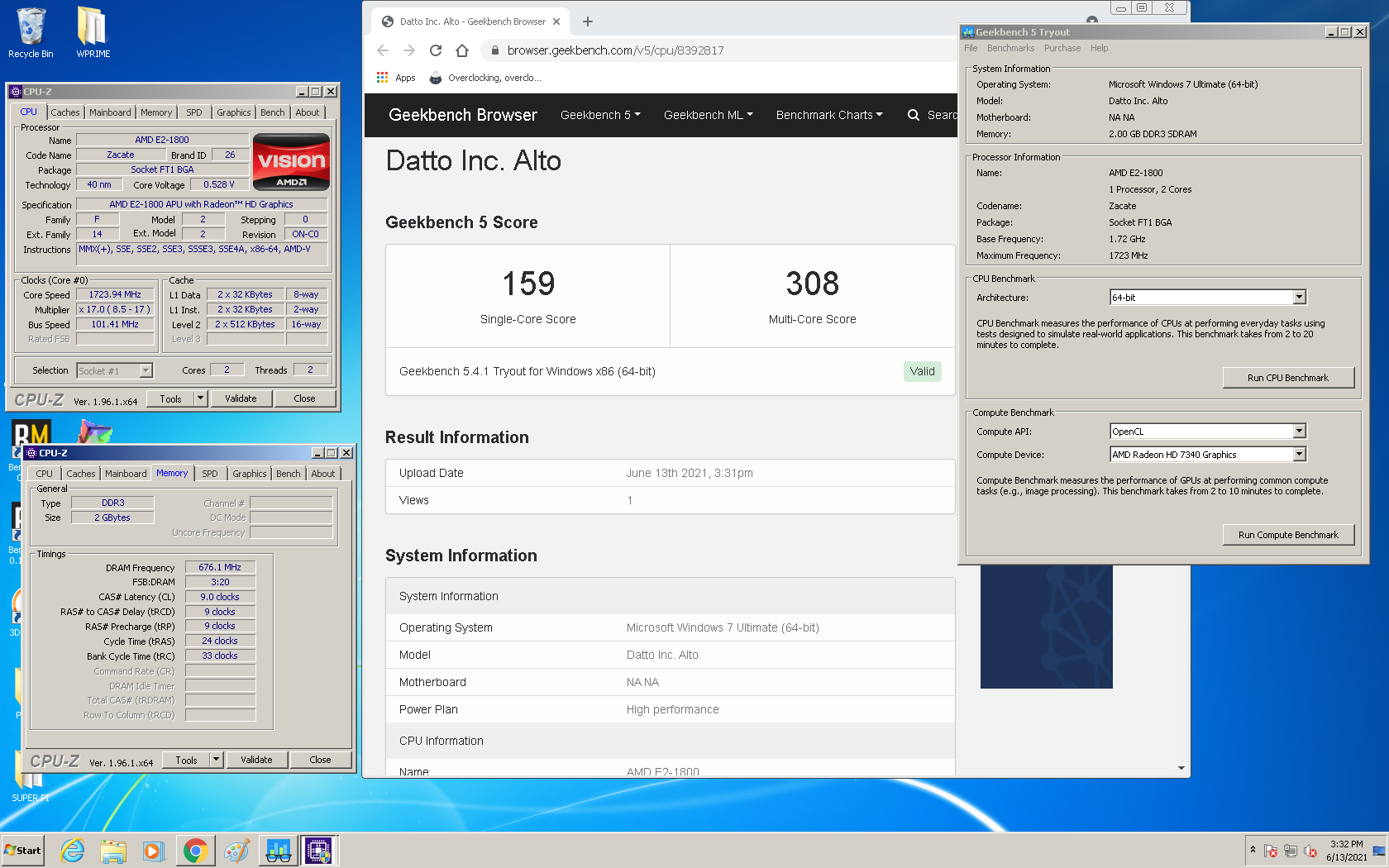Screen dimensions: 1389x868
Task: Open the Action Center flag in tray
Action: point(1271,851)
